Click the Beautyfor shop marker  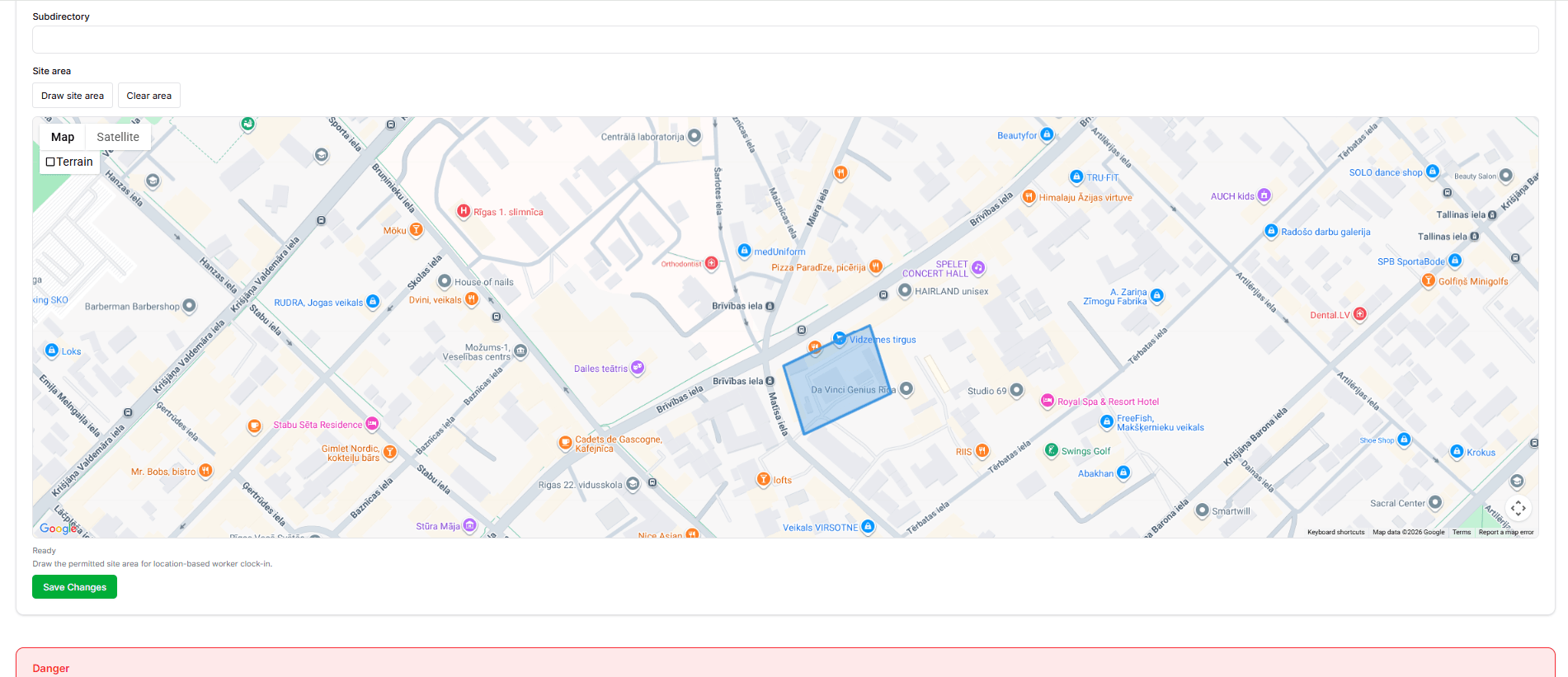(1047, 134)
